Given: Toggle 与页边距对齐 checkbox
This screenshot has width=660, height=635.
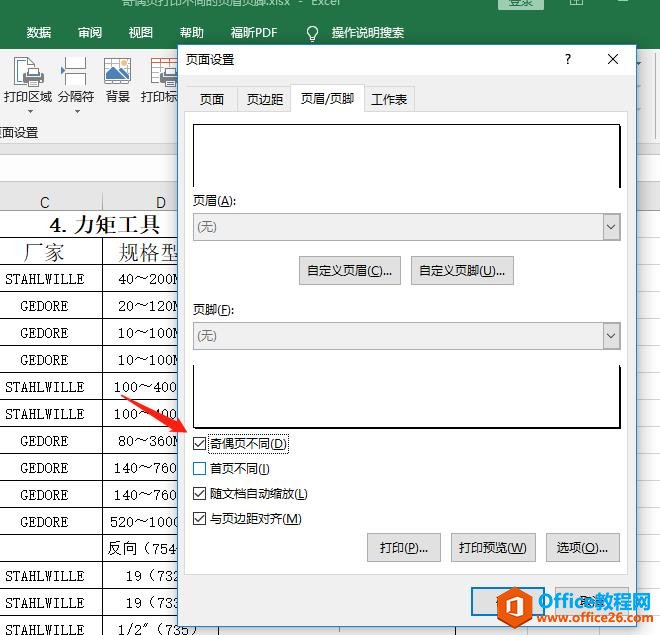Looking at the screenshot, I should tap(200, 518).
